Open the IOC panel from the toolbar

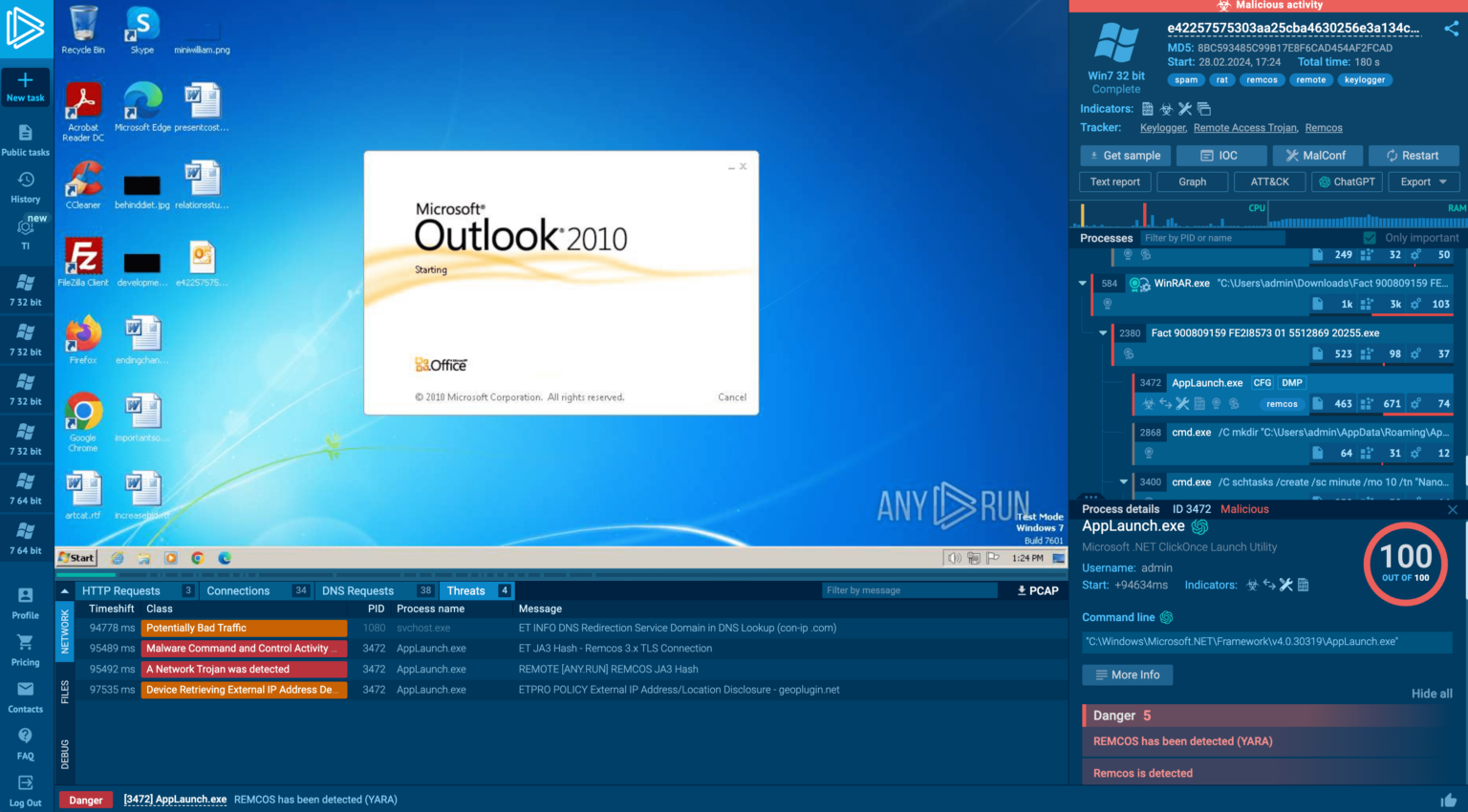[x=1220, y=155]
